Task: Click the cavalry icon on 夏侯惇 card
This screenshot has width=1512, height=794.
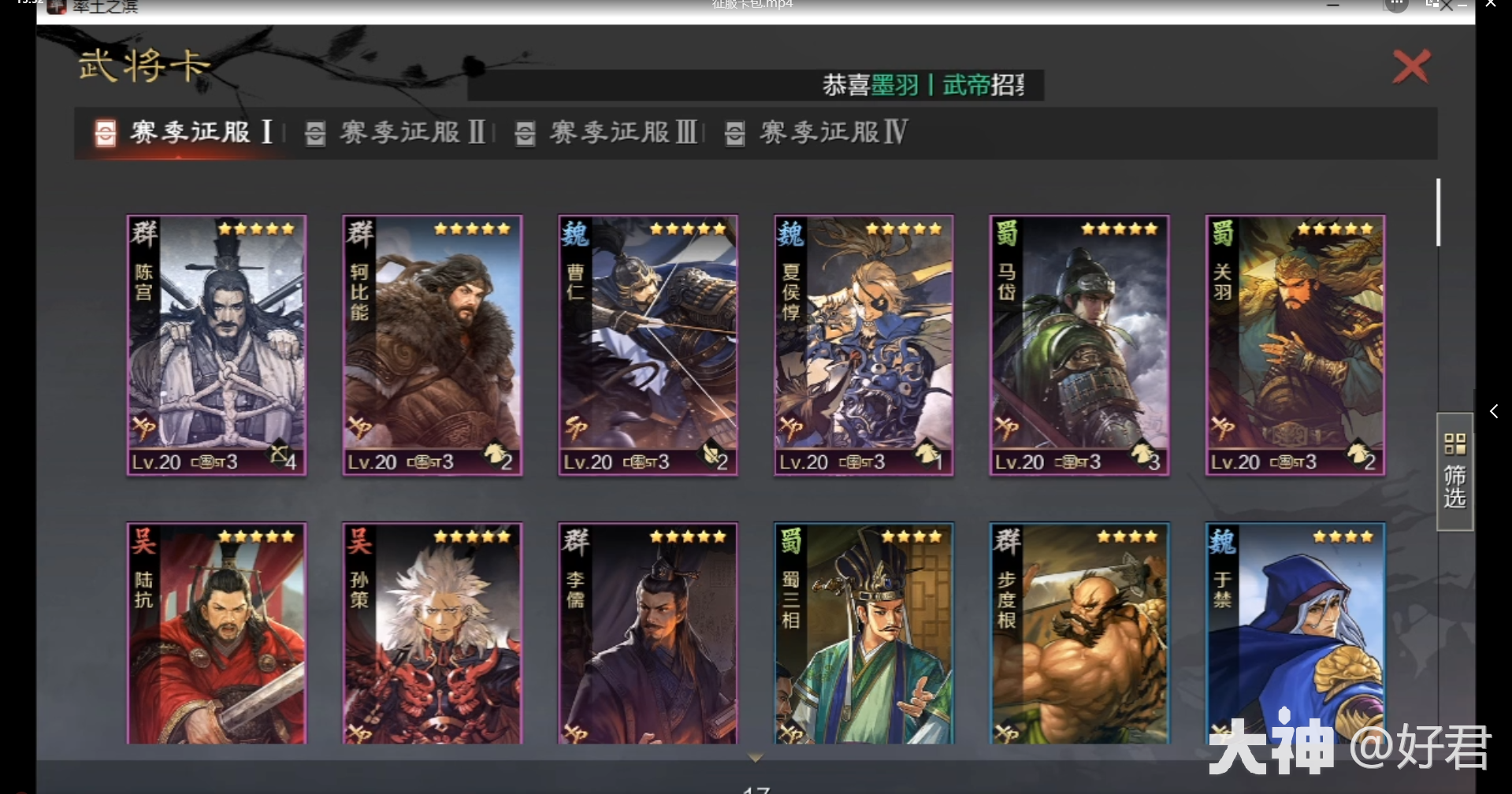Action: pos(926,454)
